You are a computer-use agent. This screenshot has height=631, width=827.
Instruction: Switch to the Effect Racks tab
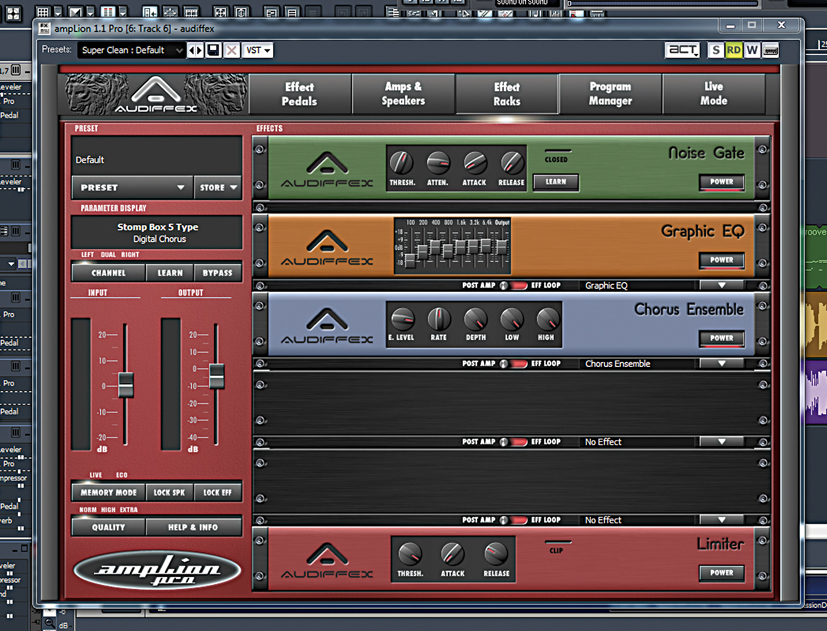[x=507, y=94]
